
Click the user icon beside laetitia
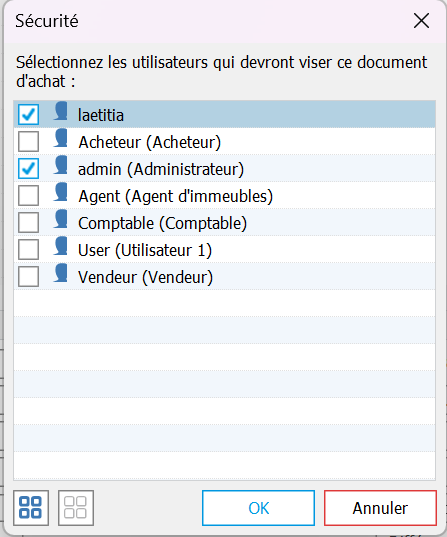point(61,111)
